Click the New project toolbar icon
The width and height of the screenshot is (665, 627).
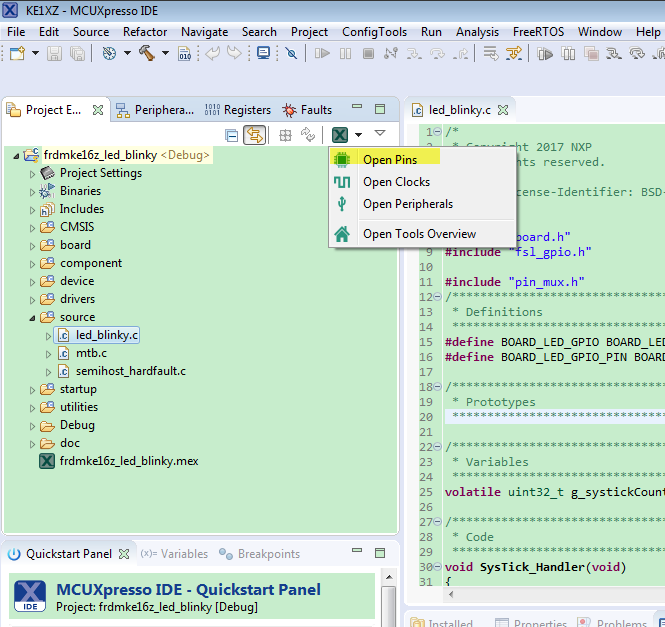17,53
